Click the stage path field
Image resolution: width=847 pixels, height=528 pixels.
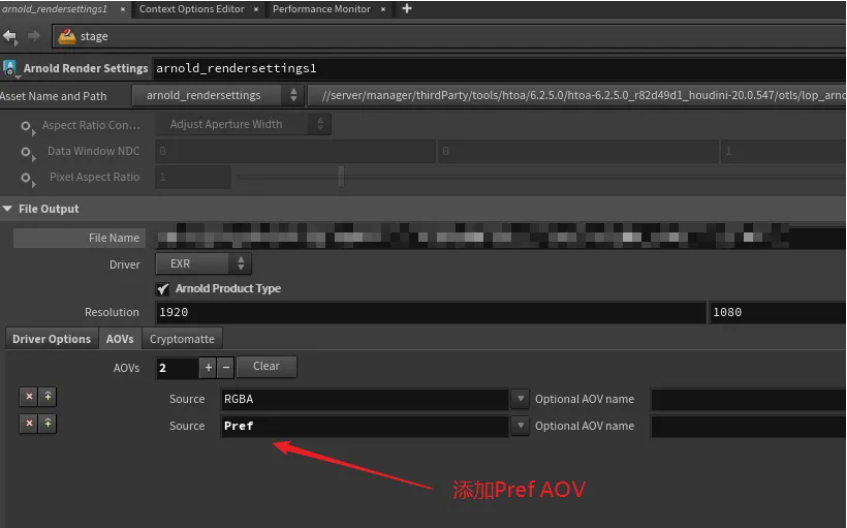click(449, 36)
